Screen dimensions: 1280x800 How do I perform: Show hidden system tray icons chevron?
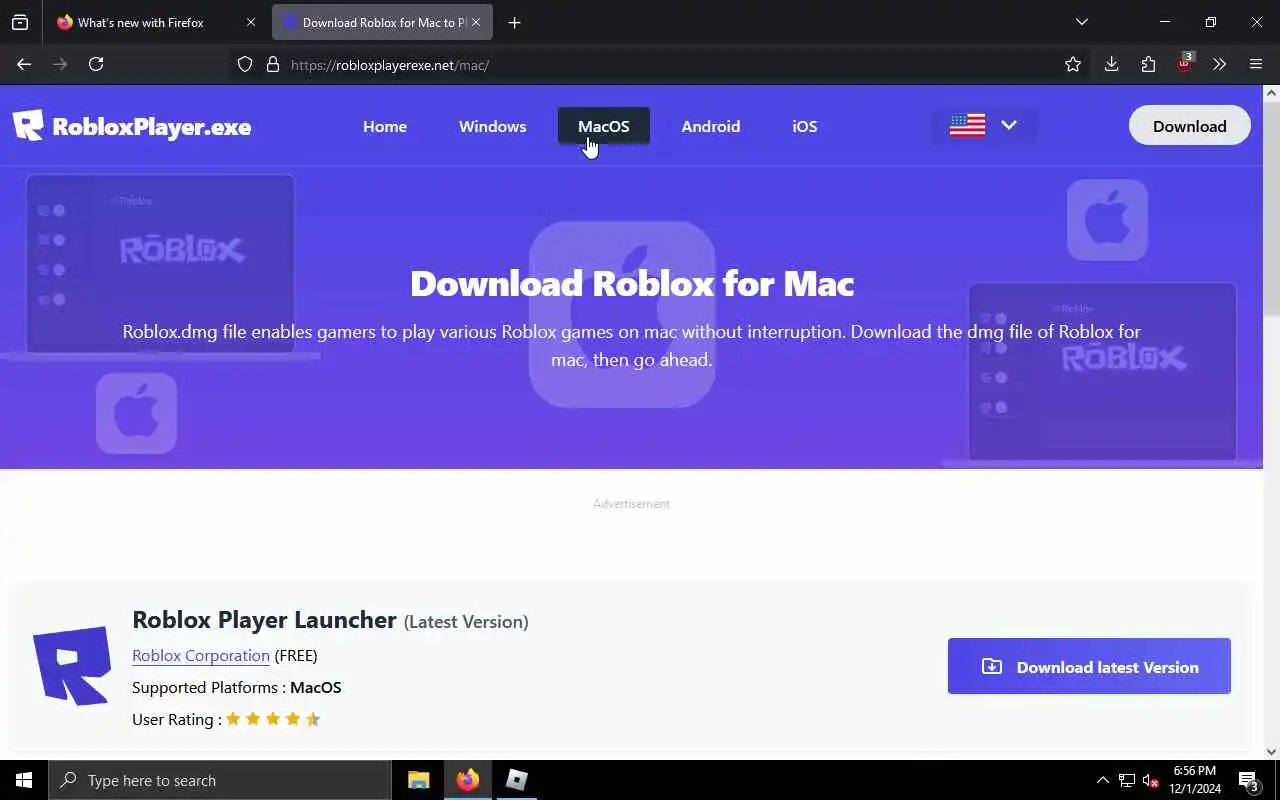1103,780
